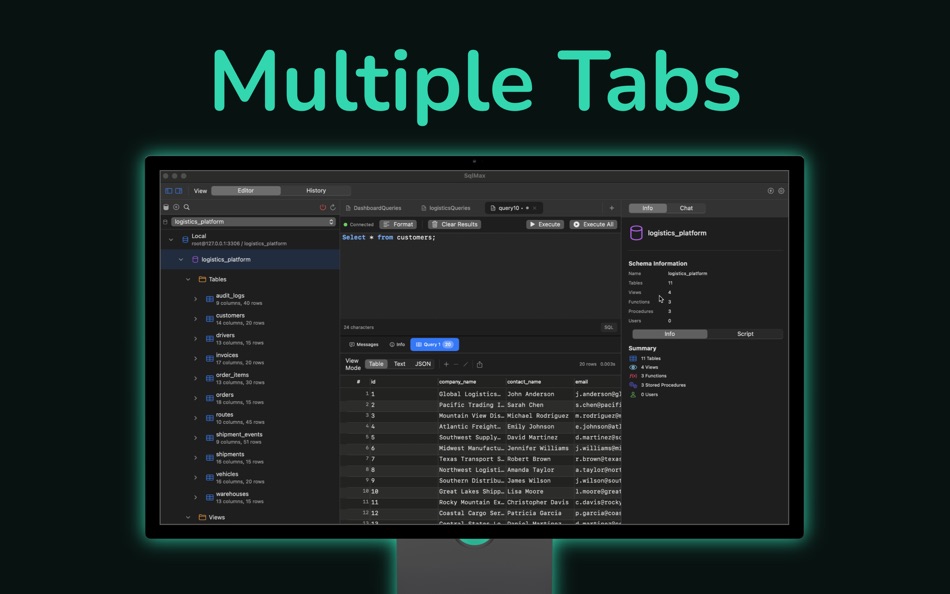Viewport: 950px width, 594px height.
Task: Open search with the magnifier icon
Action: [x=187, y=206]
